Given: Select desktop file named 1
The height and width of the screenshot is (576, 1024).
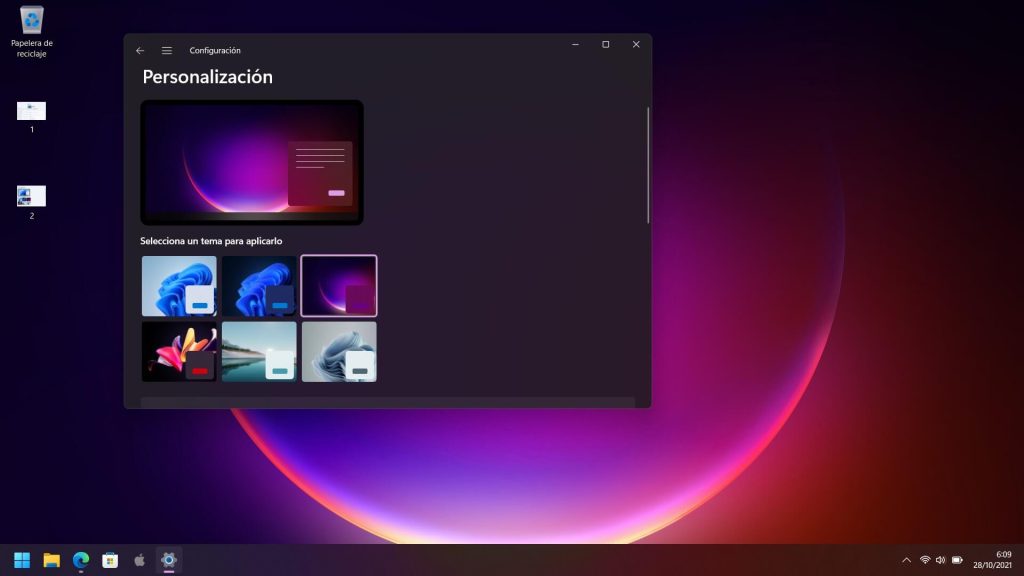Looking at the screenshot, I should [31, 118].
